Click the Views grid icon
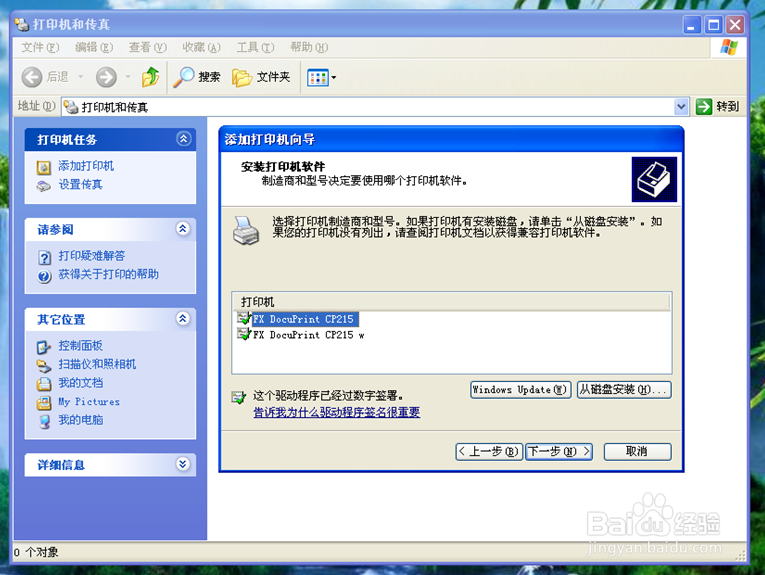Screen dimensions: 765x575 click(x=318, y=78)
